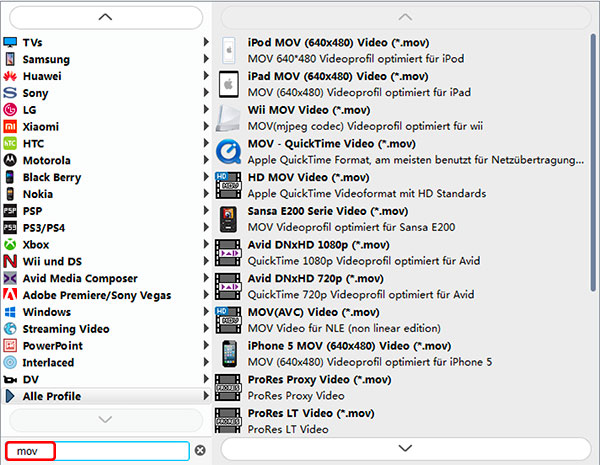
Task: Click the Windows logo icon
Action: (x=10, y=312)
